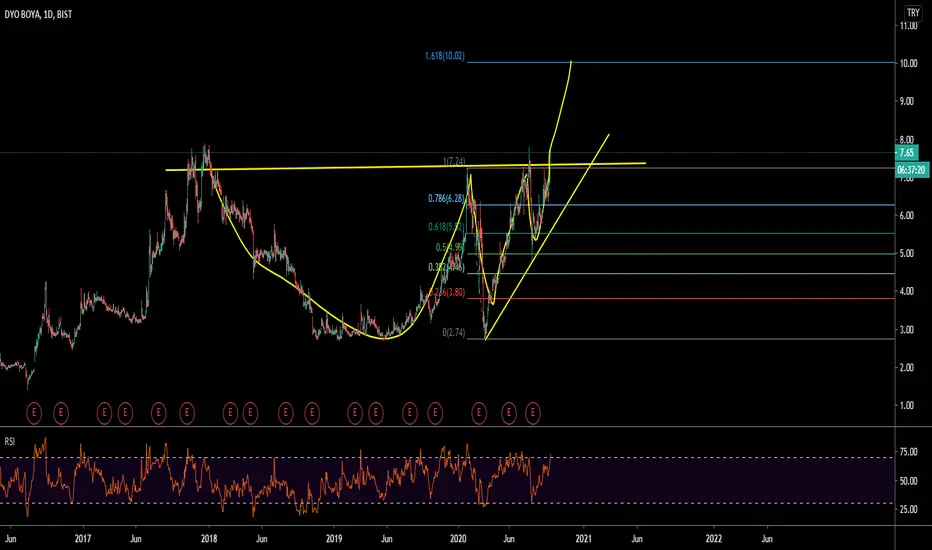Image resolution: width=932 pixels, height=550 pixels.
Task: Select the 1.618(10.02) Fibonacci label
Action: tap(445, 56)
